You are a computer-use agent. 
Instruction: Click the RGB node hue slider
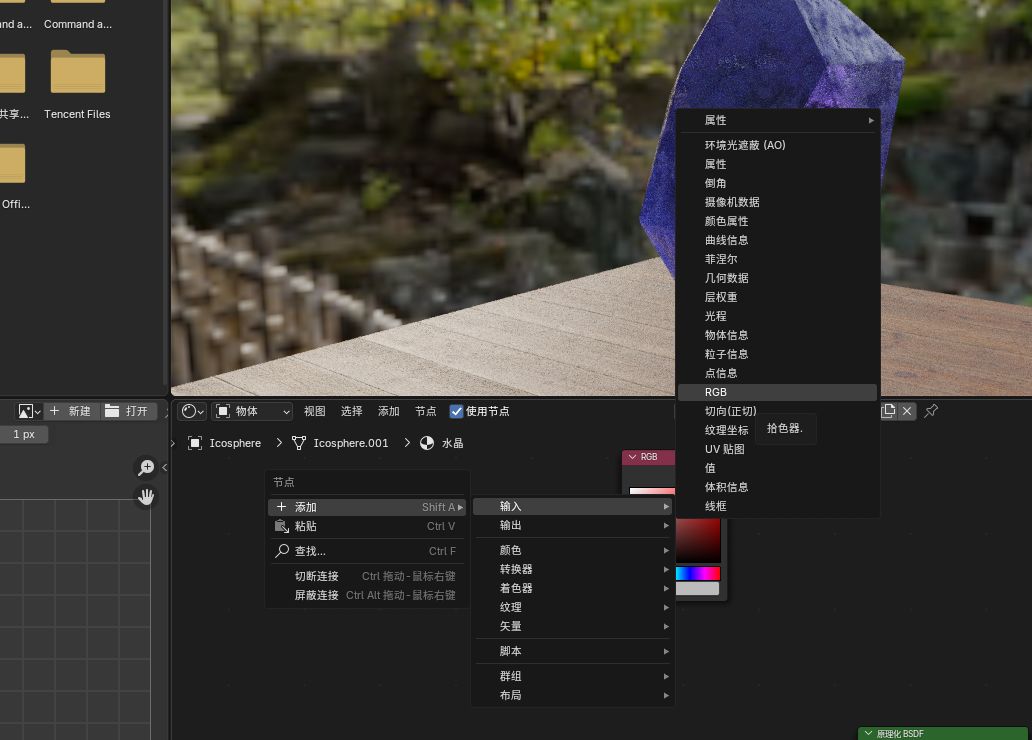point(698,573)
